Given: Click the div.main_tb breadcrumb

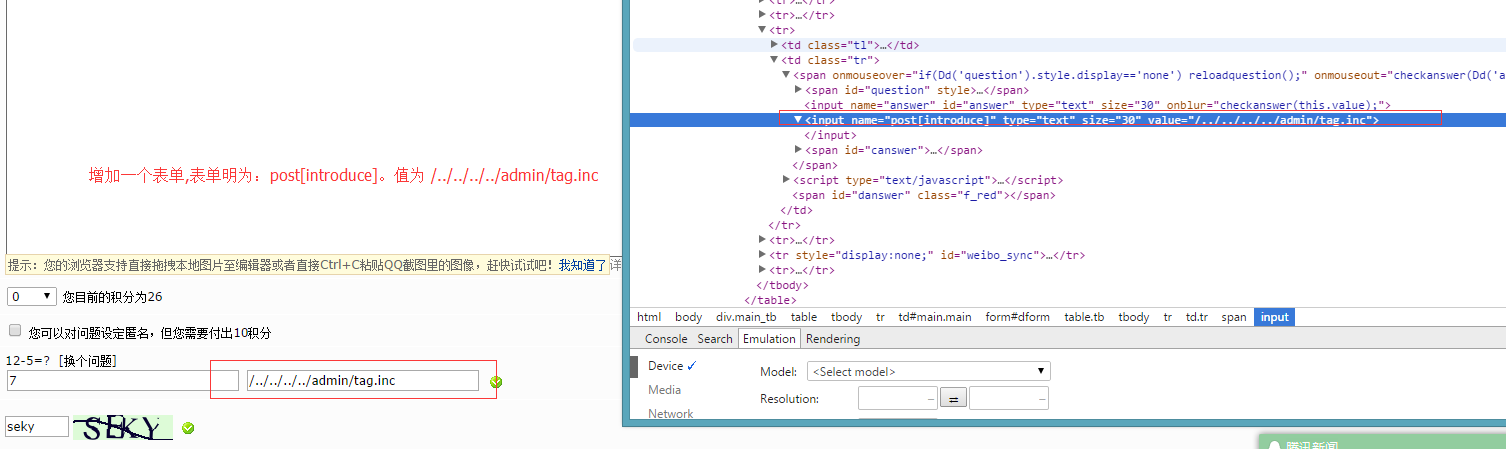Looking at the screenshot, I should coord(746,317).
